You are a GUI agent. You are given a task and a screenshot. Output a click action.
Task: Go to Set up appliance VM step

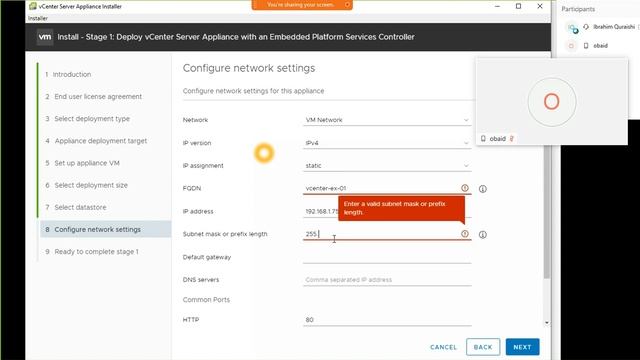point(82,163)
